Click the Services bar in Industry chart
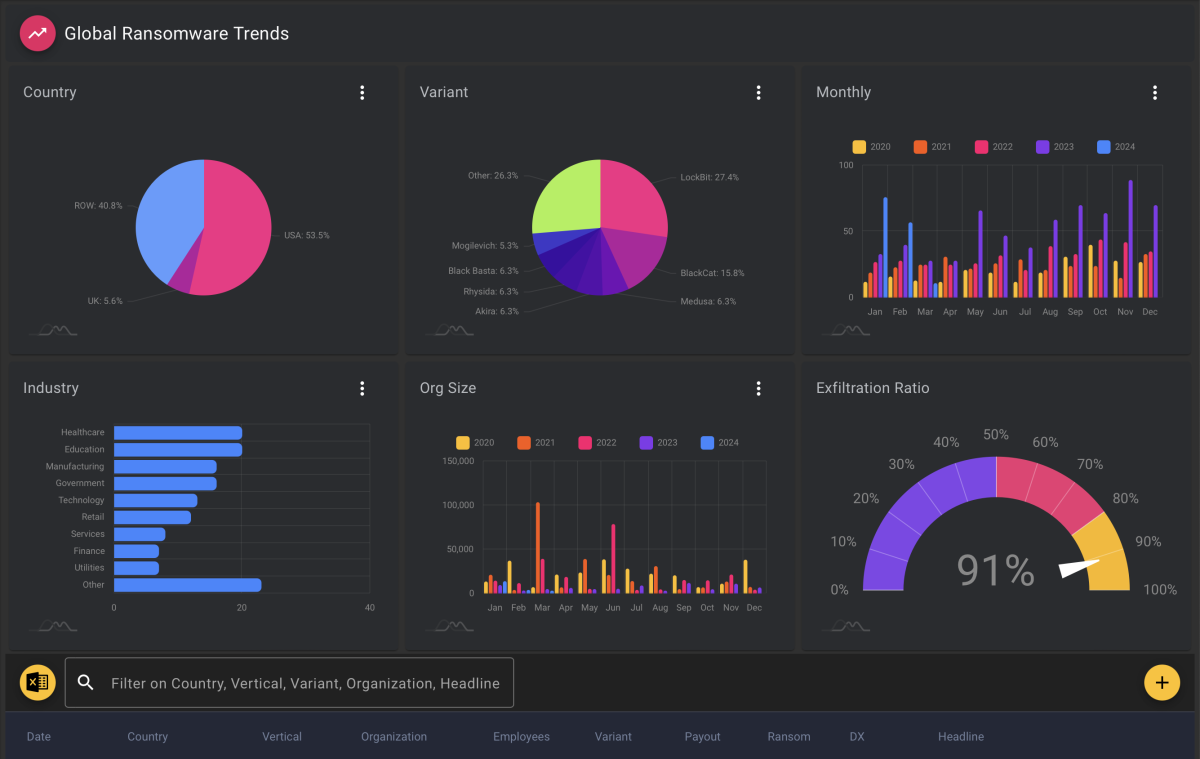 (139, 534)
